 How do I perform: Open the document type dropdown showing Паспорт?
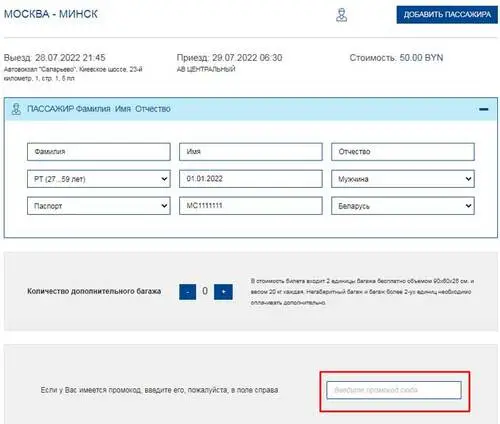[x=99, y=206]
